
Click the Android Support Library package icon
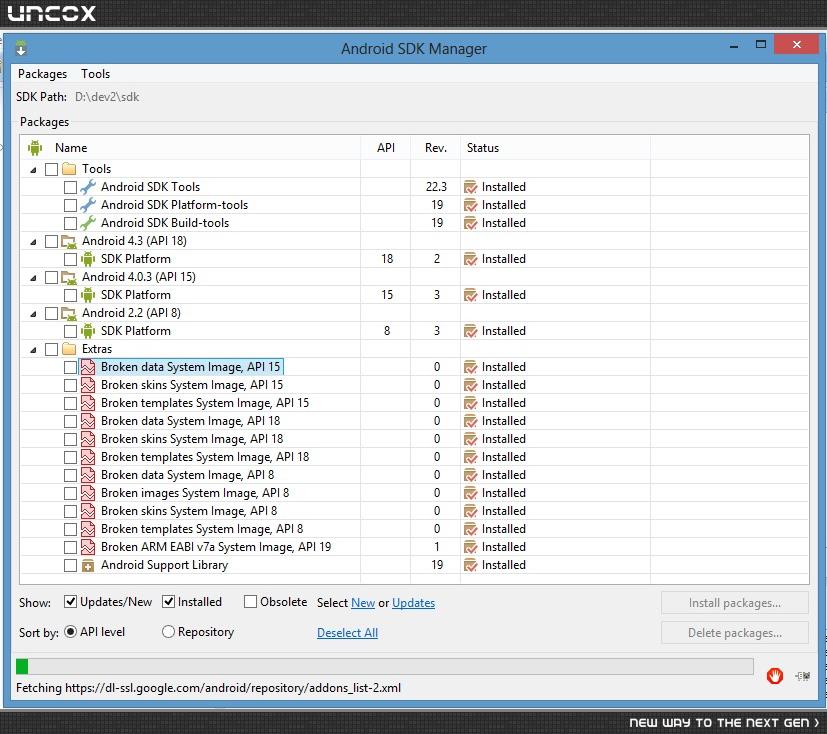click(88, 565)
